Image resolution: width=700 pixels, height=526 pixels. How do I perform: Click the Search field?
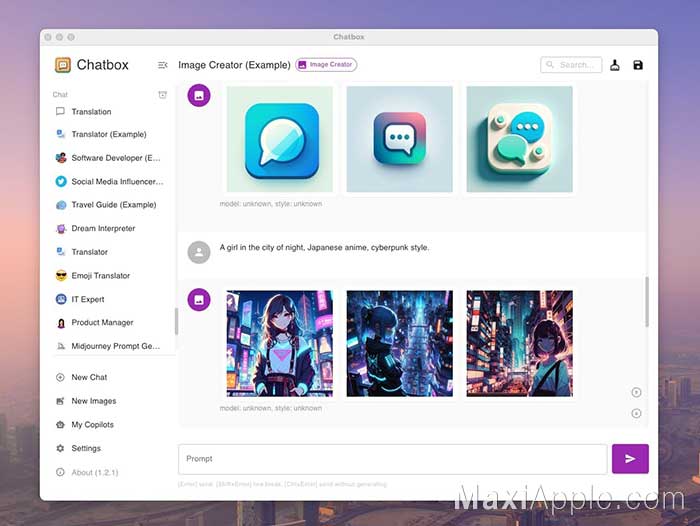click(571, 65)
